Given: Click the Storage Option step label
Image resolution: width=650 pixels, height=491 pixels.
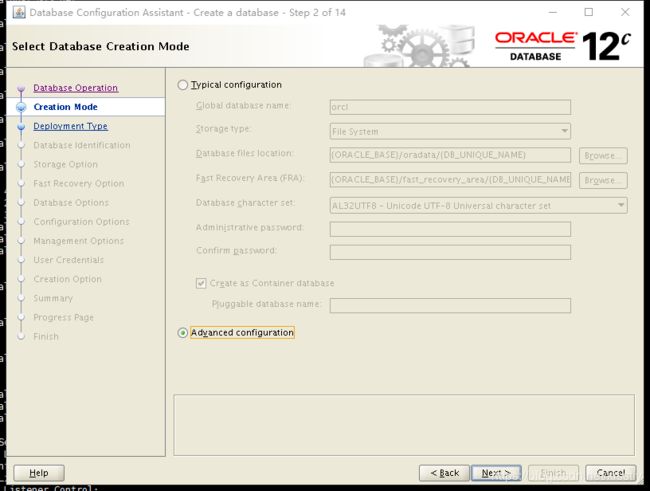Looking at the screenshot, I should (x=65, y=164).
